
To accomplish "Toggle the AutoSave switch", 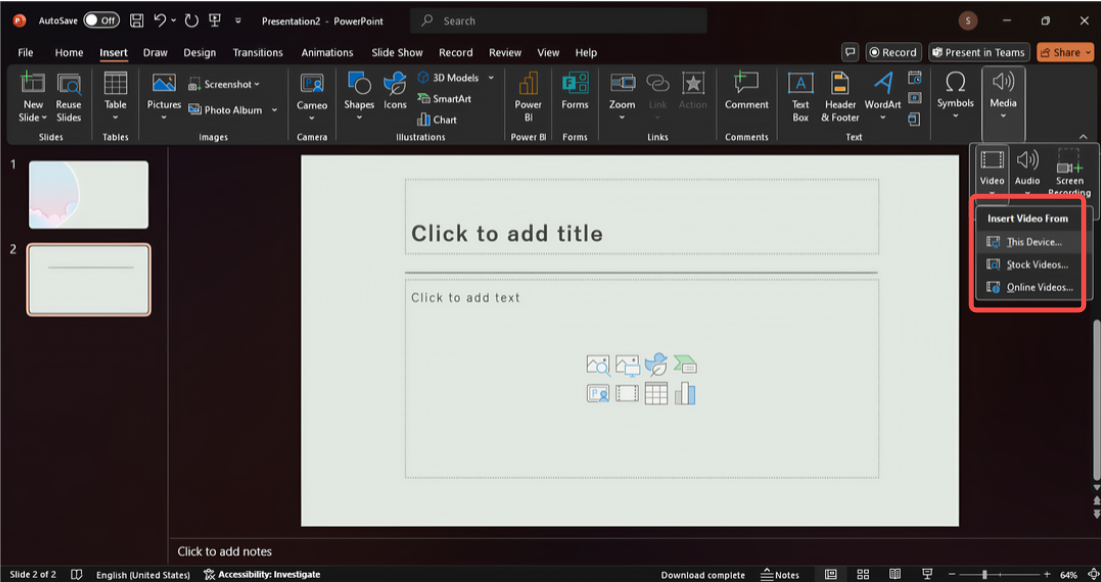I will (x=101, y=20).
